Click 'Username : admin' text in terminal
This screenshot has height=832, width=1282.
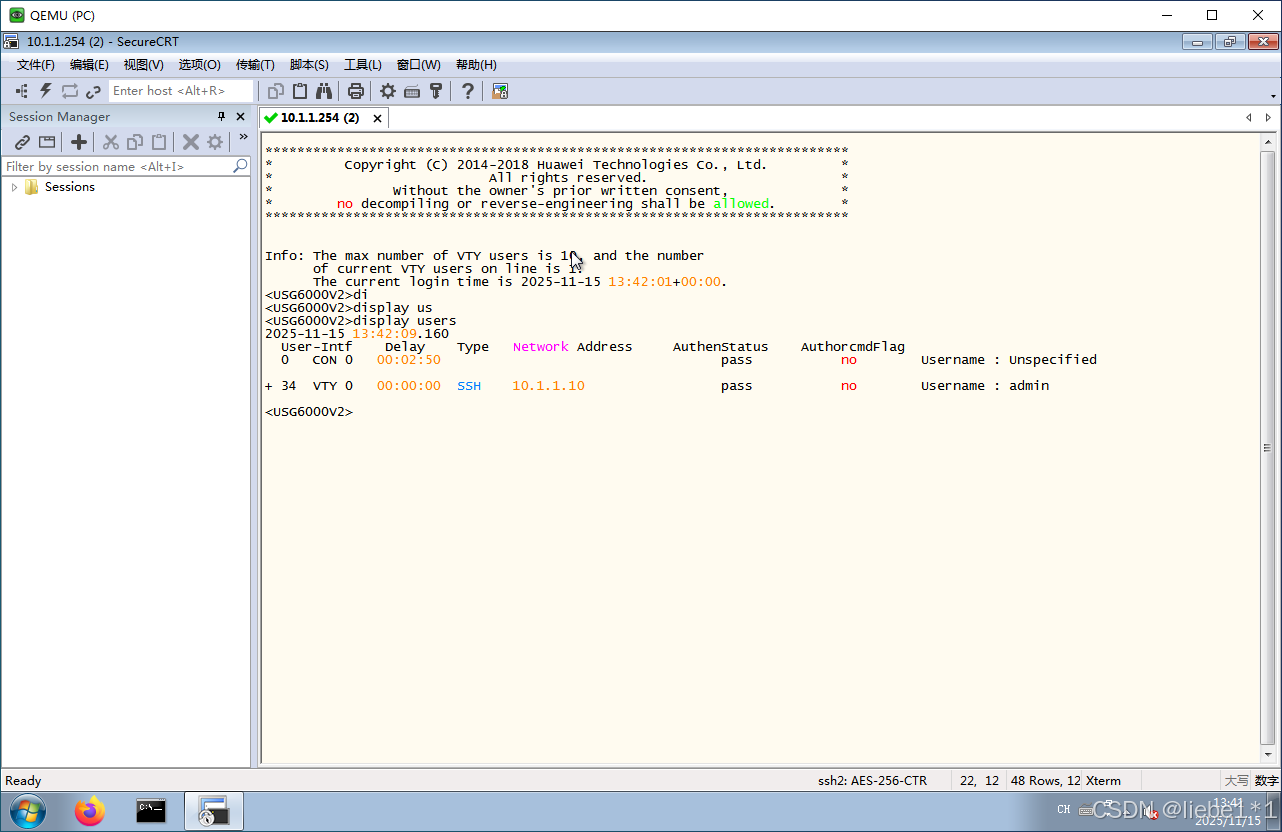pos(985,386)
